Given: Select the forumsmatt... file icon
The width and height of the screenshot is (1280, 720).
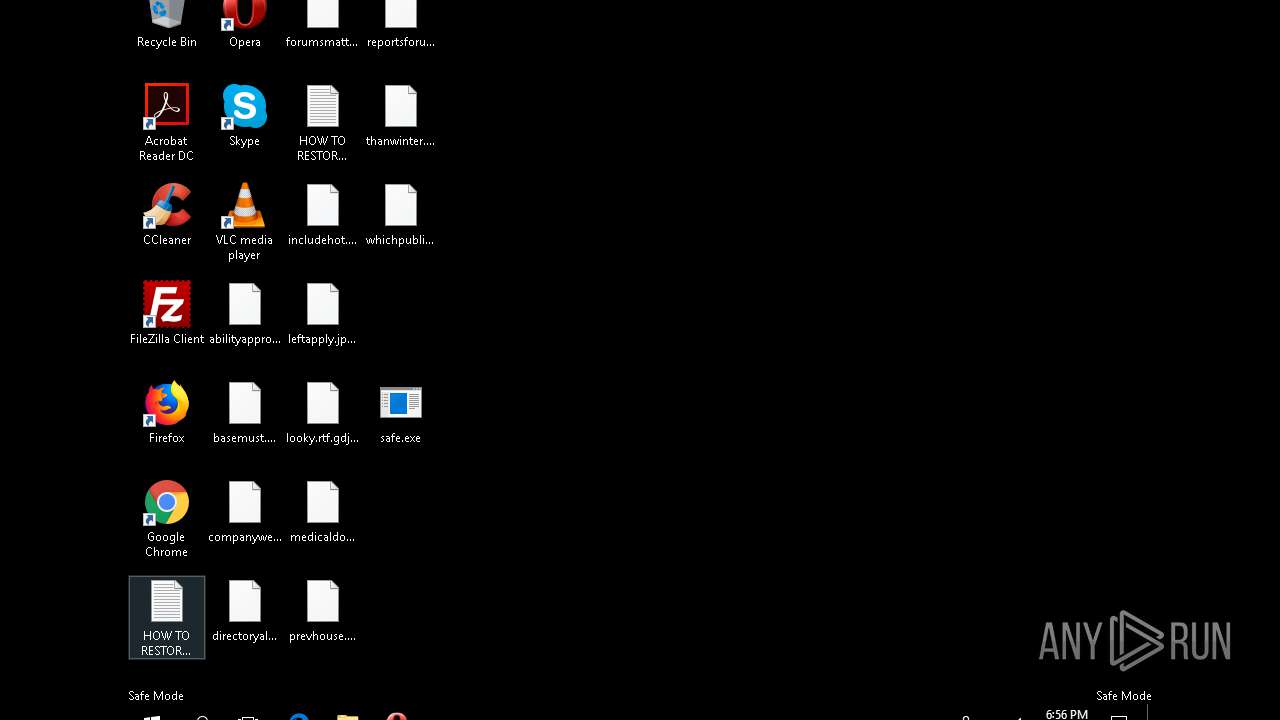Looking at the screenshot, I should pyautogui.click(x=322, y=24).
